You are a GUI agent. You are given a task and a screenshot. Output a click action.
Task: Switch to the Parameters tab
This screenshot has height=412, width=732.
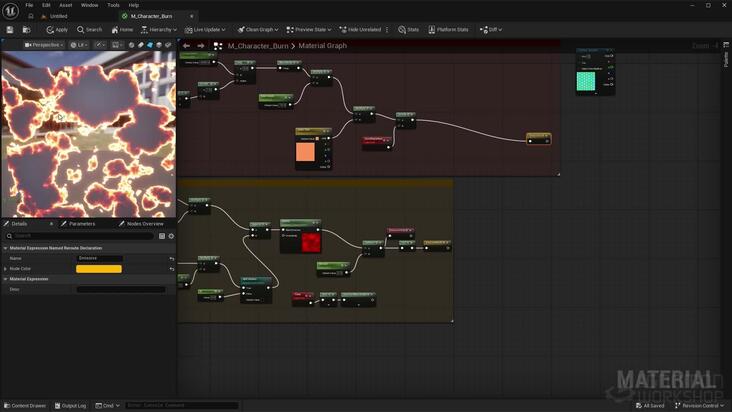tap(82, 224)
